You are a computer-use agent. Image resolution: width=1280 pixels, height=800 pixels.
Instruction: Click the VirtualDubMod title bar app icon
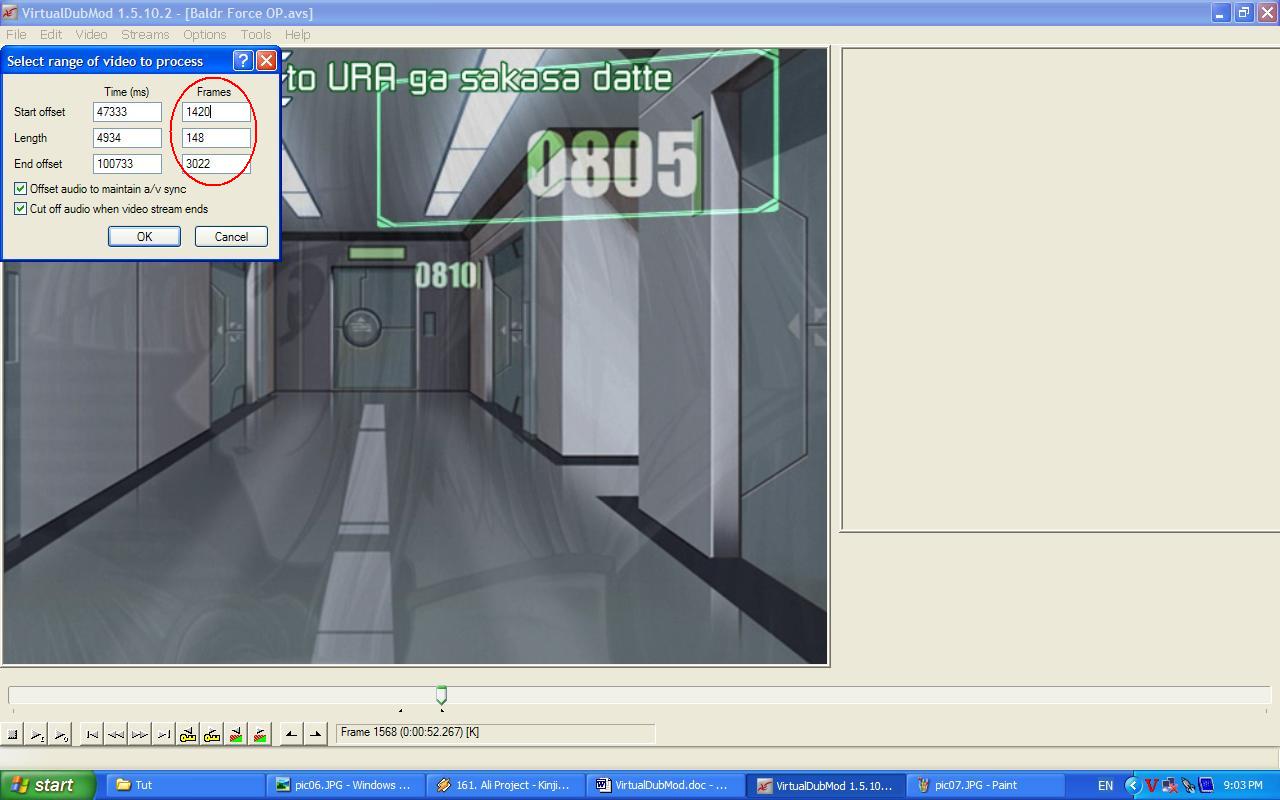(9, 12)
